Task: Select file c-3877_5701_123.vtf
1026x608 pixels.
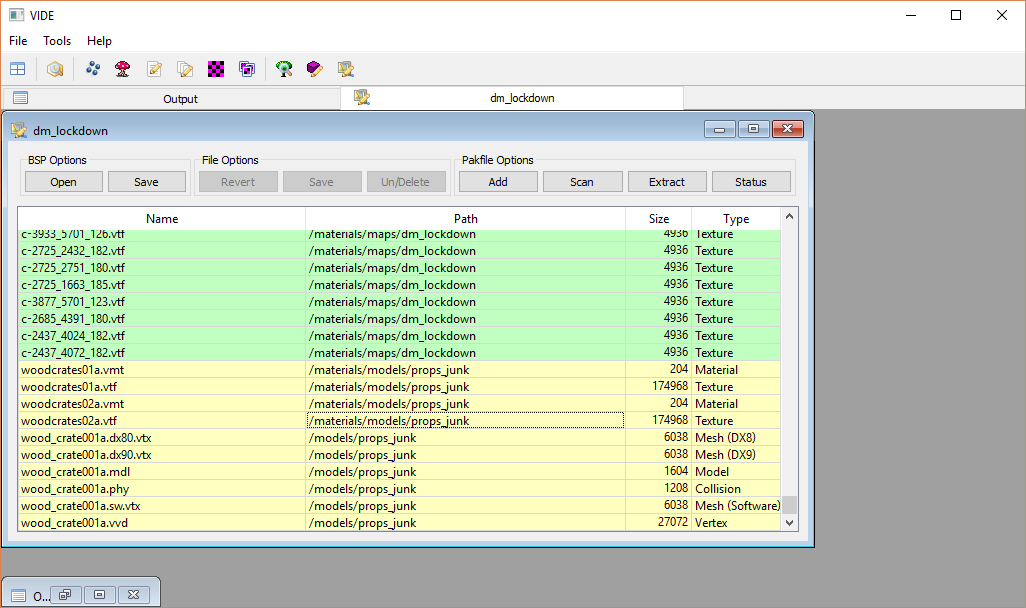Action: click(399, 302)
